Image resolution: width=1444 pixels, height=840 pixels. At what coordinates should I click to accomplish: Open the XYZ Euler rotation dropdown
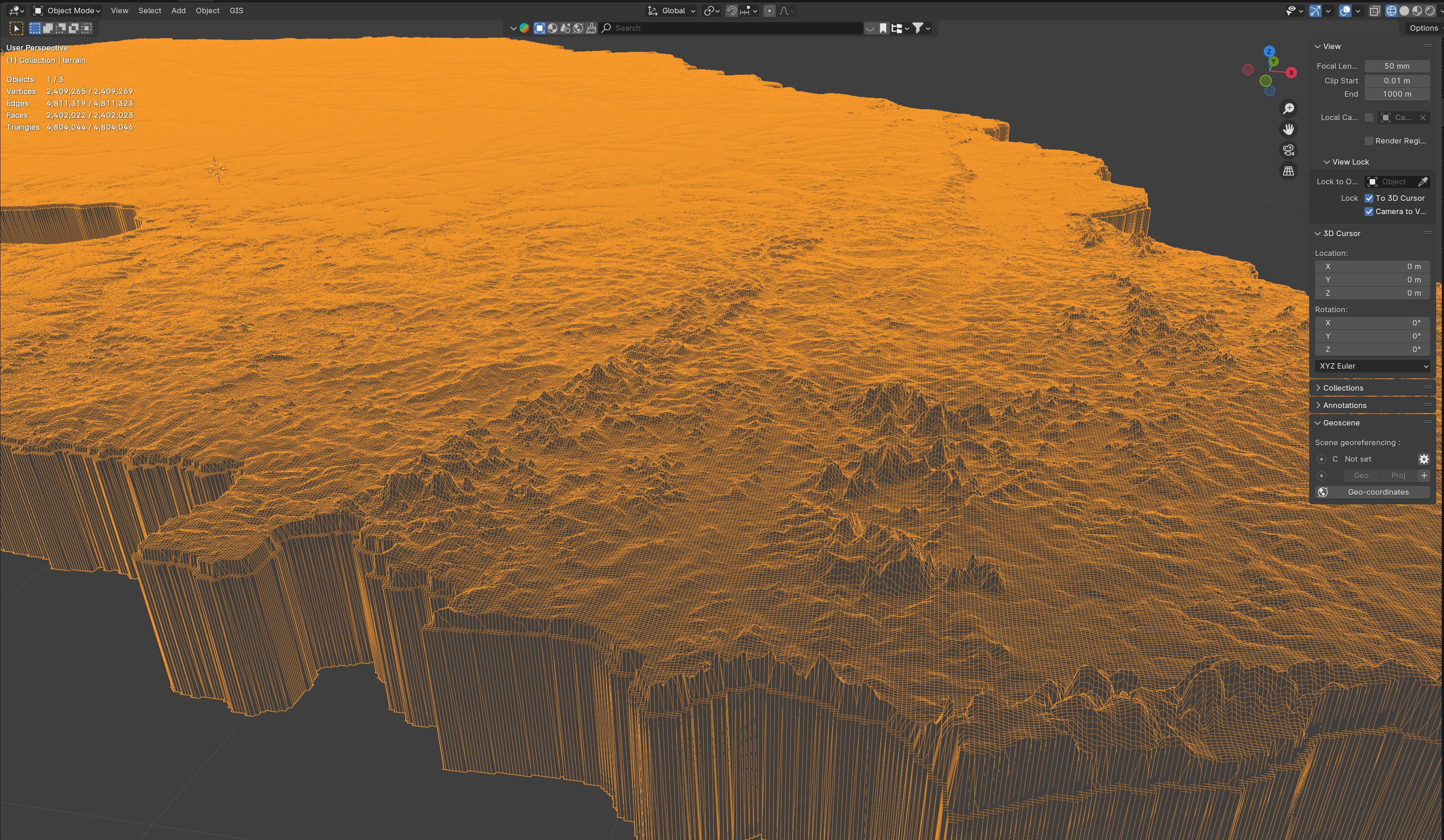pyautogui.click(x=1372, y=366)
